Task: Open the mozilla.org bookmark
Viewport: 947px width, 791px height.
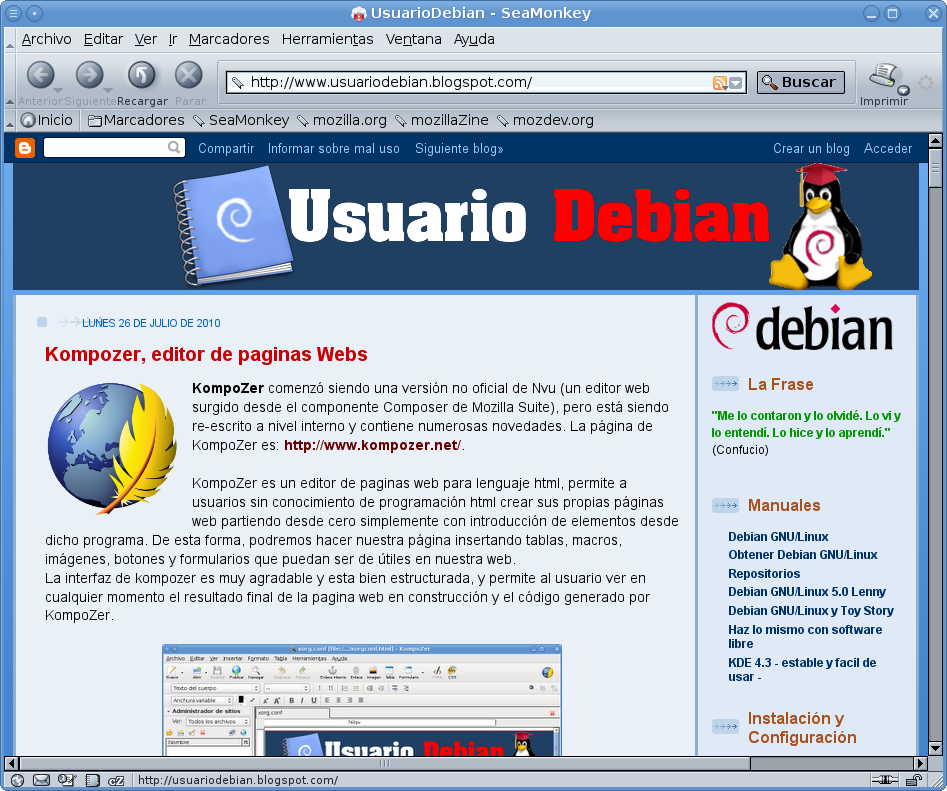Action: click(x=342, y=120)
